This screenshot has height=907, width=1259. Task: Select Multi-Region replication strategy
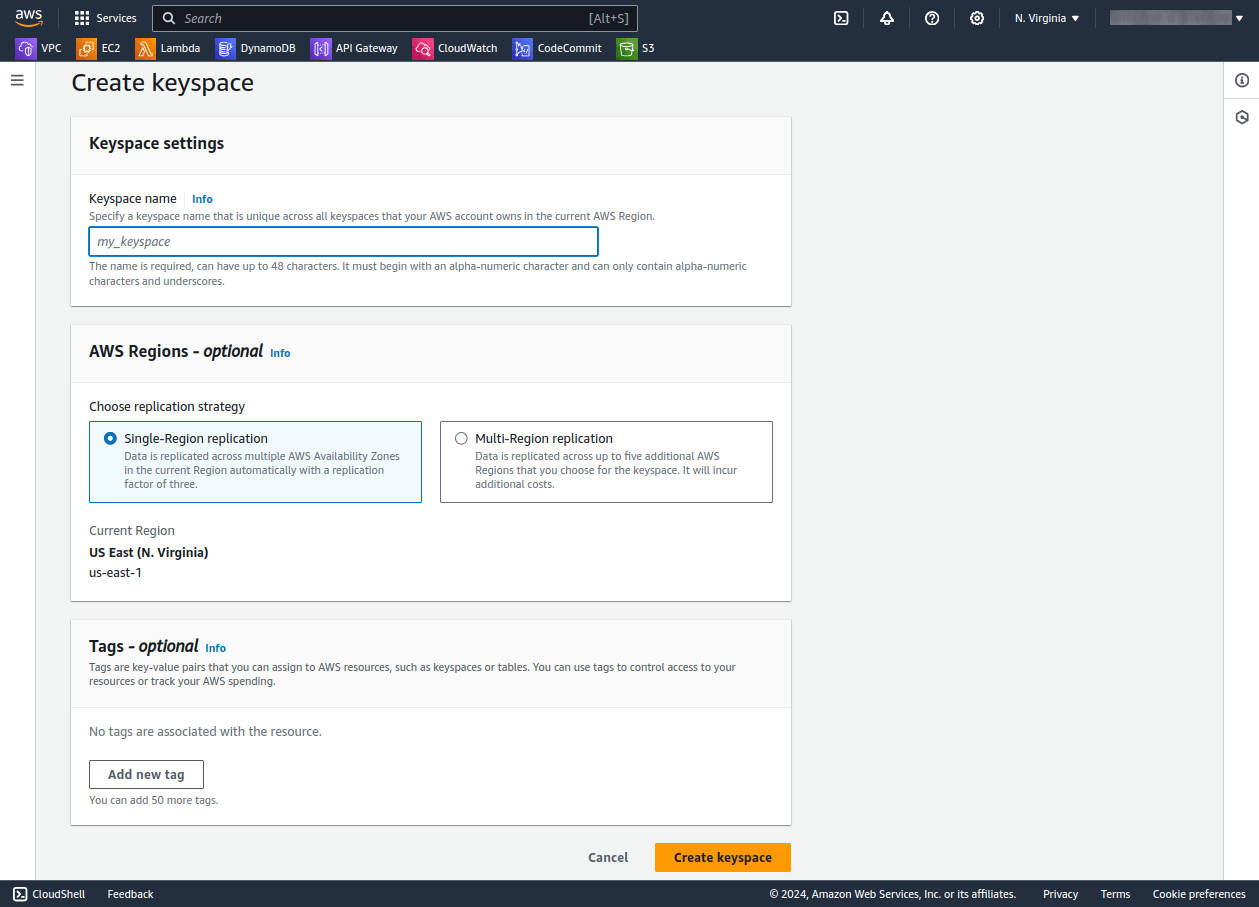pos(461,438)
